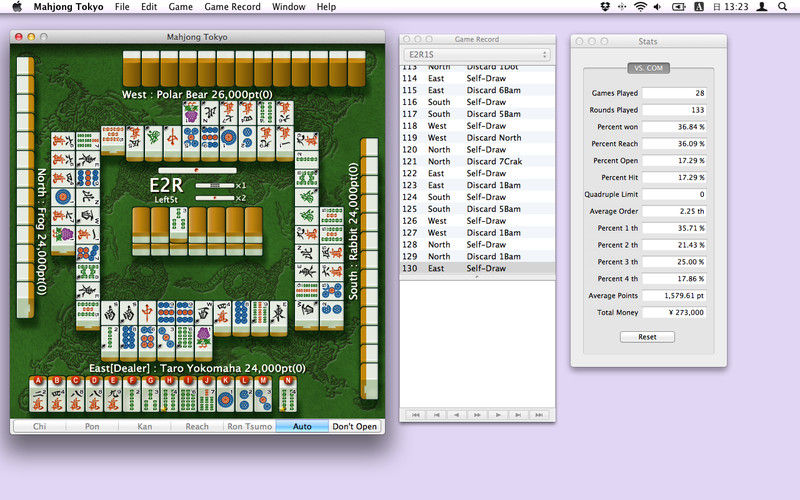The image size is (800, 500).
Task: Discard the newly drawn tile N
Action: click(288, 396)
